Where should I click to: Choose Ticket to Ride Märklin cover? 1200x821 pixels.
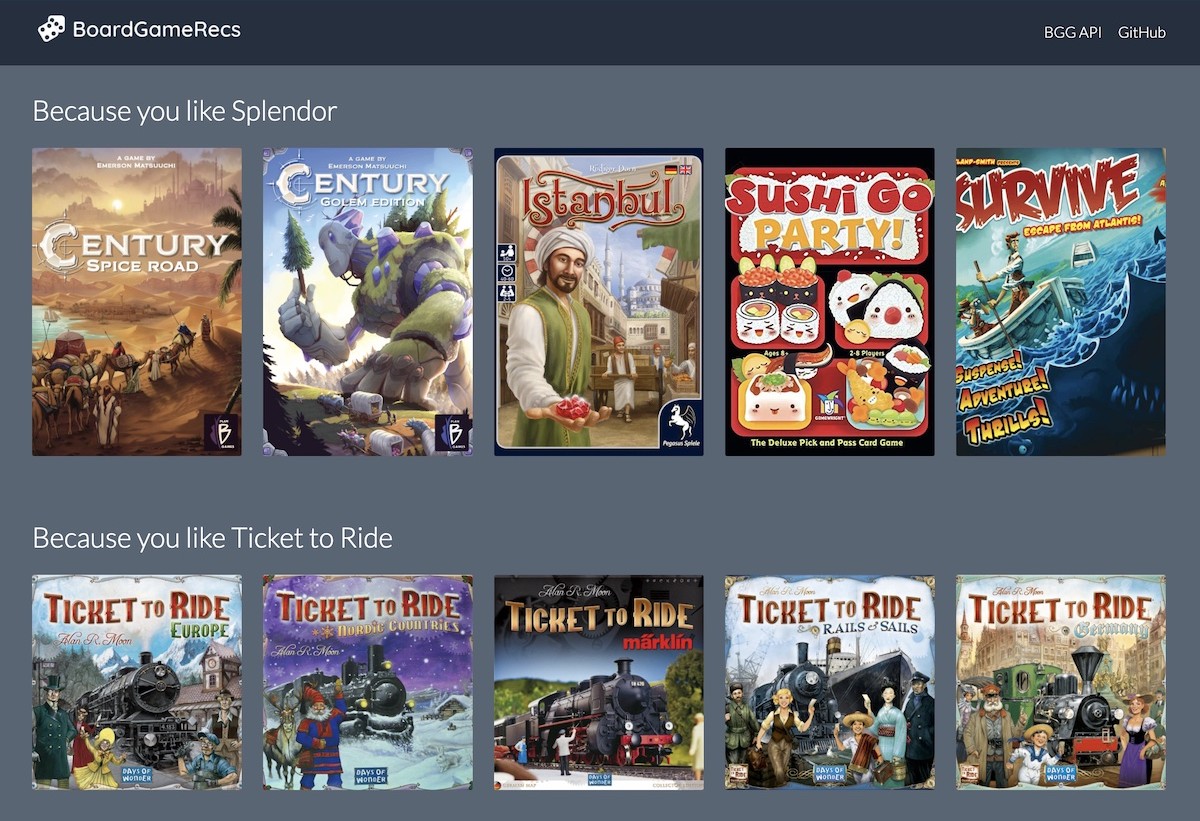pos(599,682)
